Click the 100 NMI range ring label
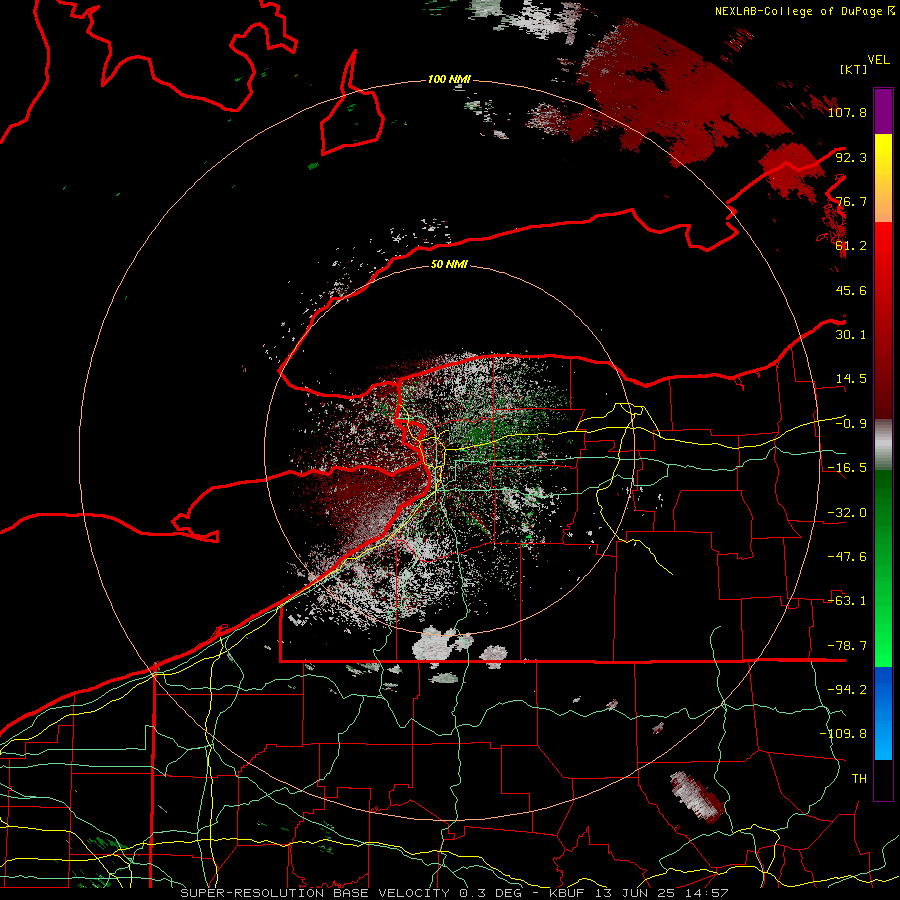Viewport: 900px width, 900px height. click(x=449, y=79)
